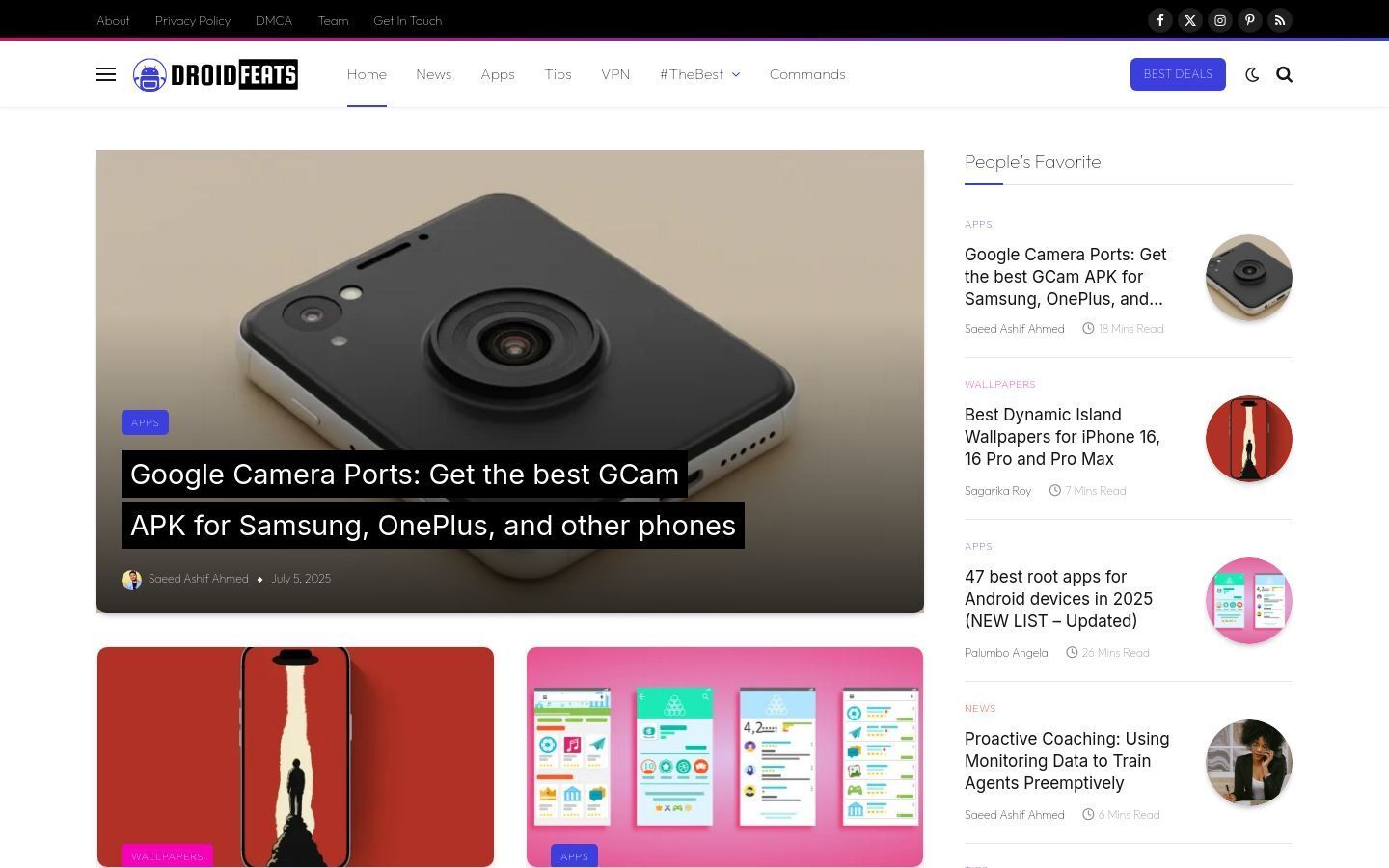Image resolution: width=1389 pixels, height=868 pixels.
Task: Open author Saeed Ashif Ahmed in featured post
Action: pos(198,579)
